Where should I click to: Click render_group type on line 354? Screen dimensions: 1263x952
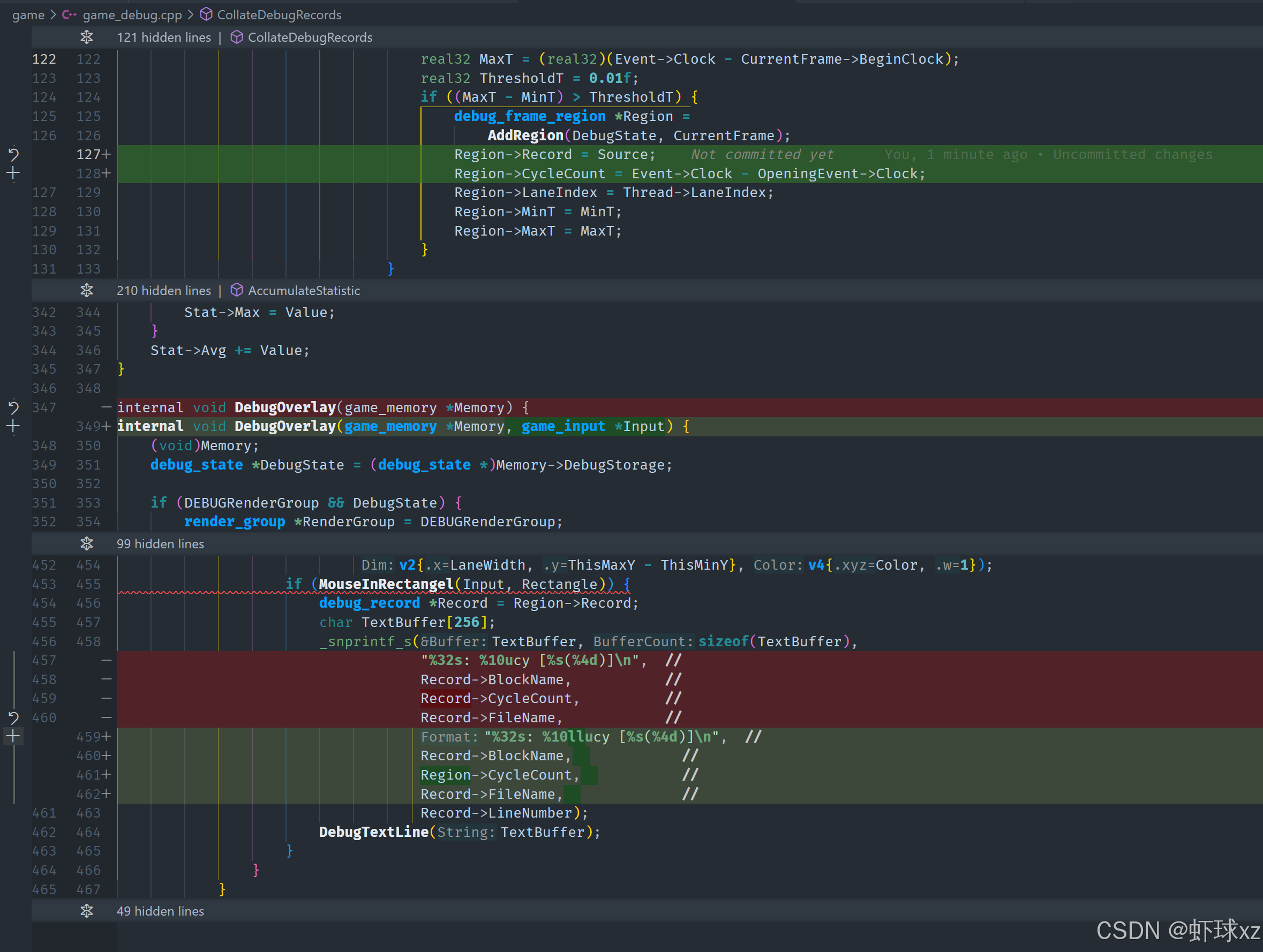(x=234, y=522)
